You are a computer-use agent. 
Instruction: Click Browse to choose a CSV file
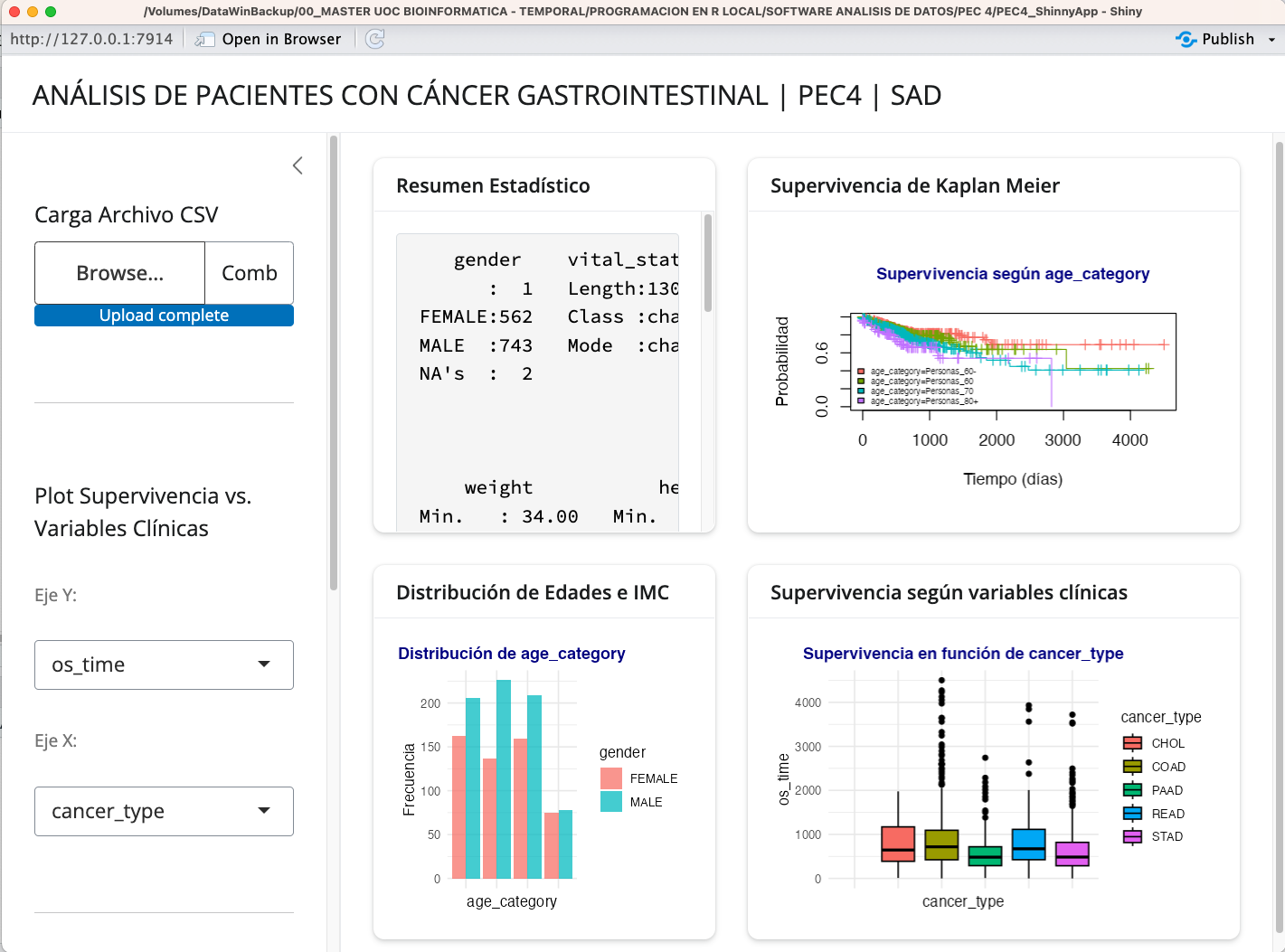119,273
